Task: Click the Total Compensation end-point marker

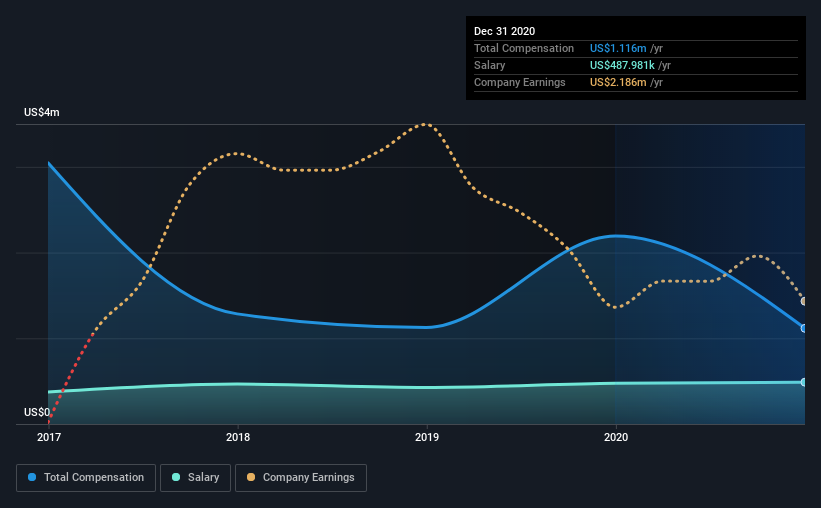Action: coord(804,328)
